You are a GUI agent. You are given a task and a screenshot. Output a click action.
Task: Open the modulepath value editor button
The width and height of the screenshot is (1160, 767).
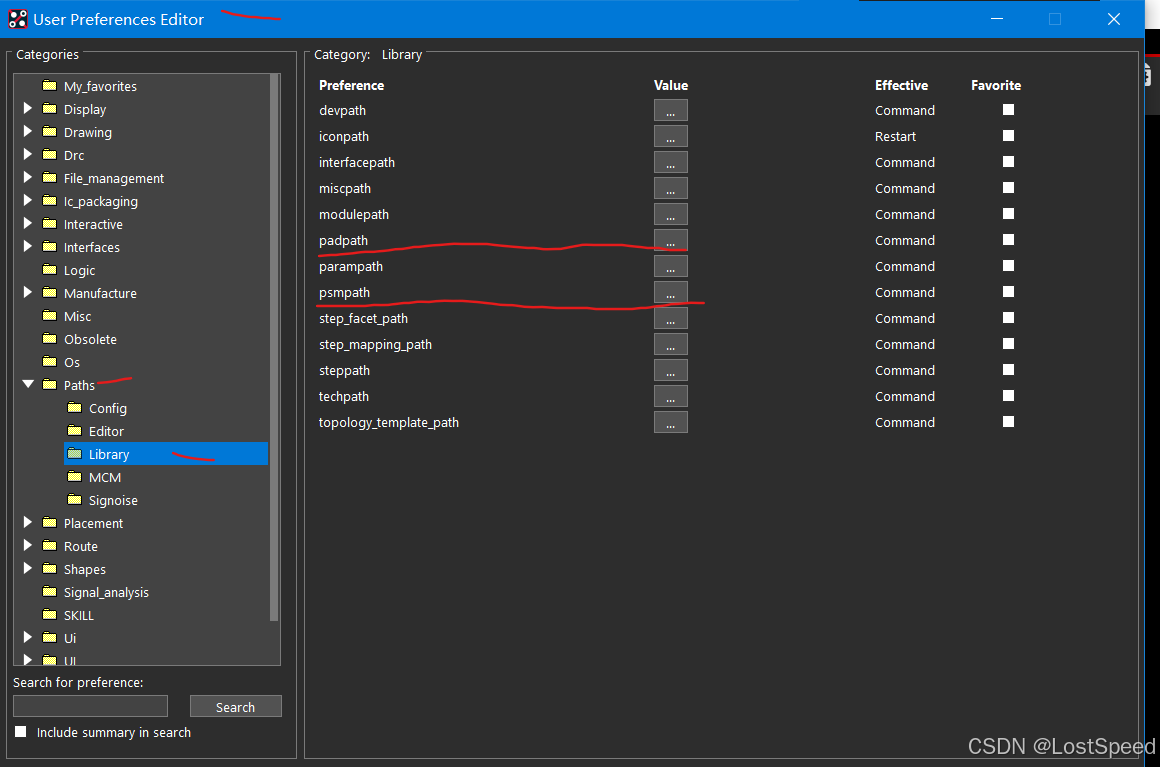(670, 214)
